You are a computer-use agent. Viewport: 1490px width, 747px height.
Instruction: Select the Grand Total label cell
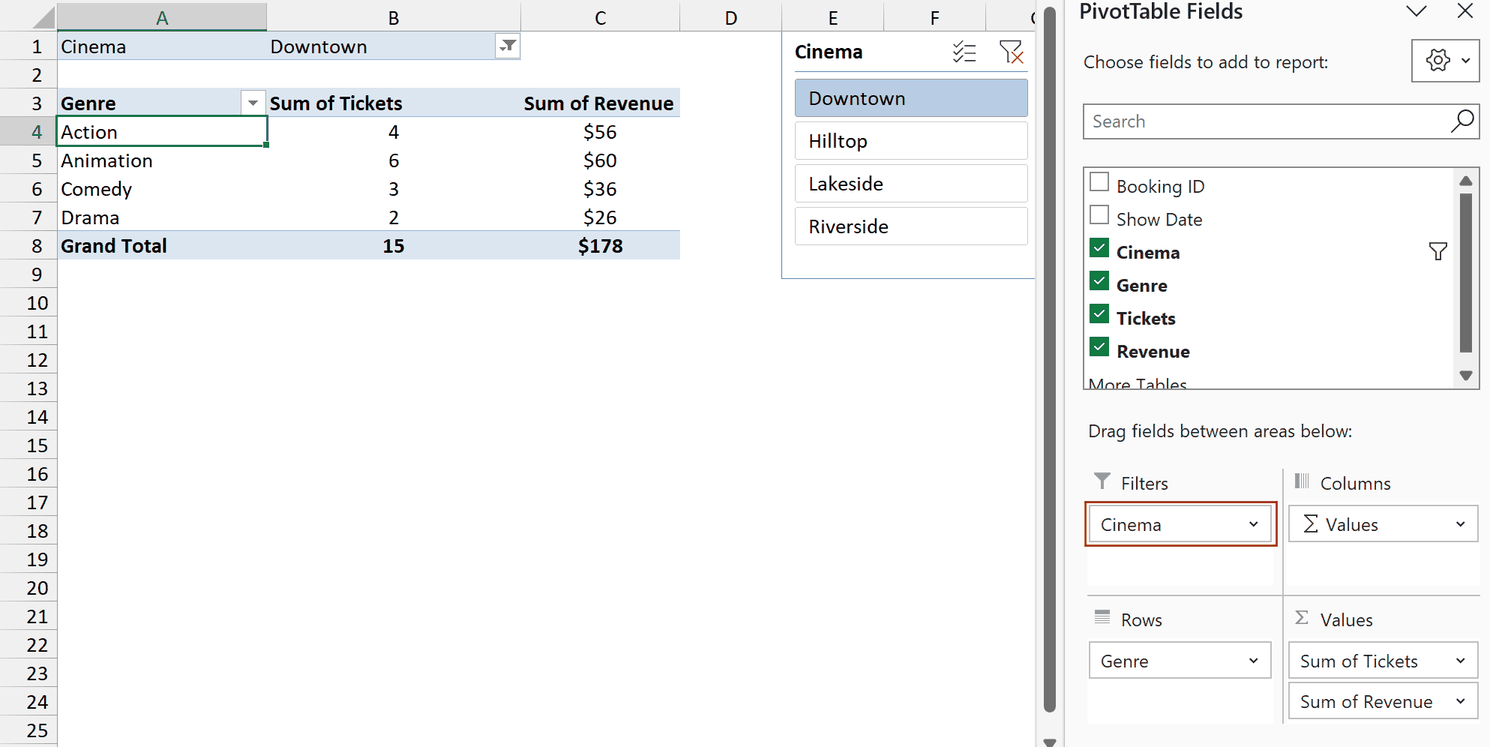(x=162, y=246)
